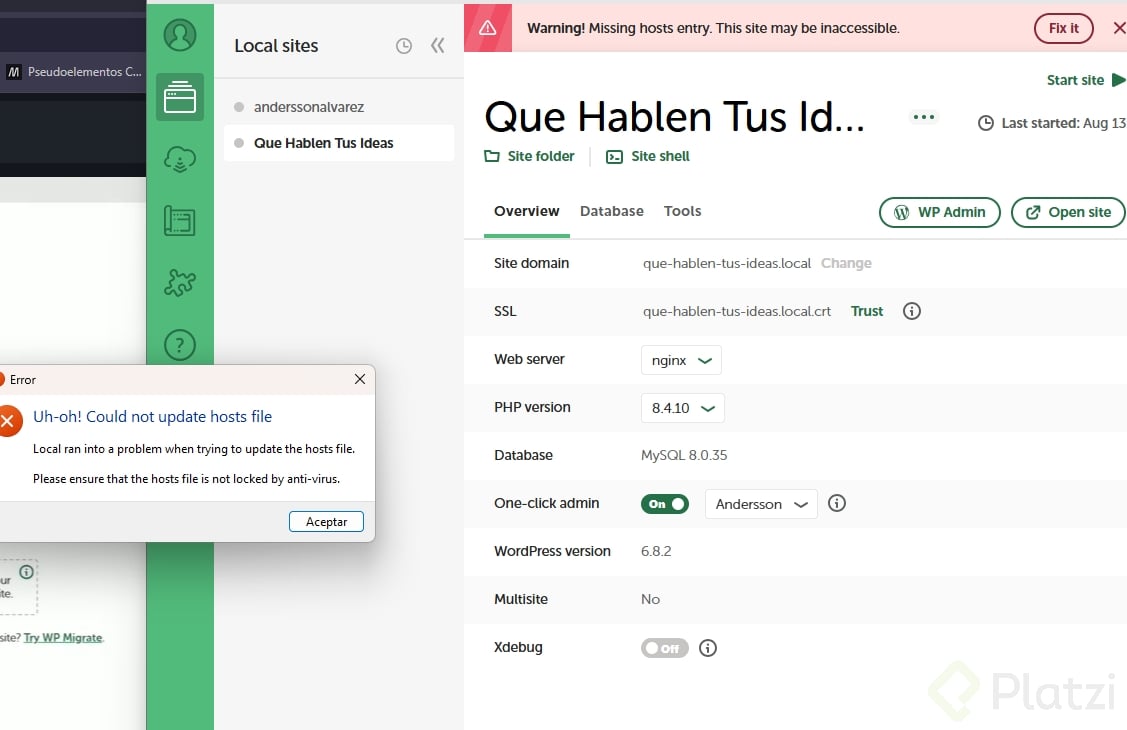Select the Pseudoelementos browser tab
This screenshot has width=1127, height=730.
(73, 72)
